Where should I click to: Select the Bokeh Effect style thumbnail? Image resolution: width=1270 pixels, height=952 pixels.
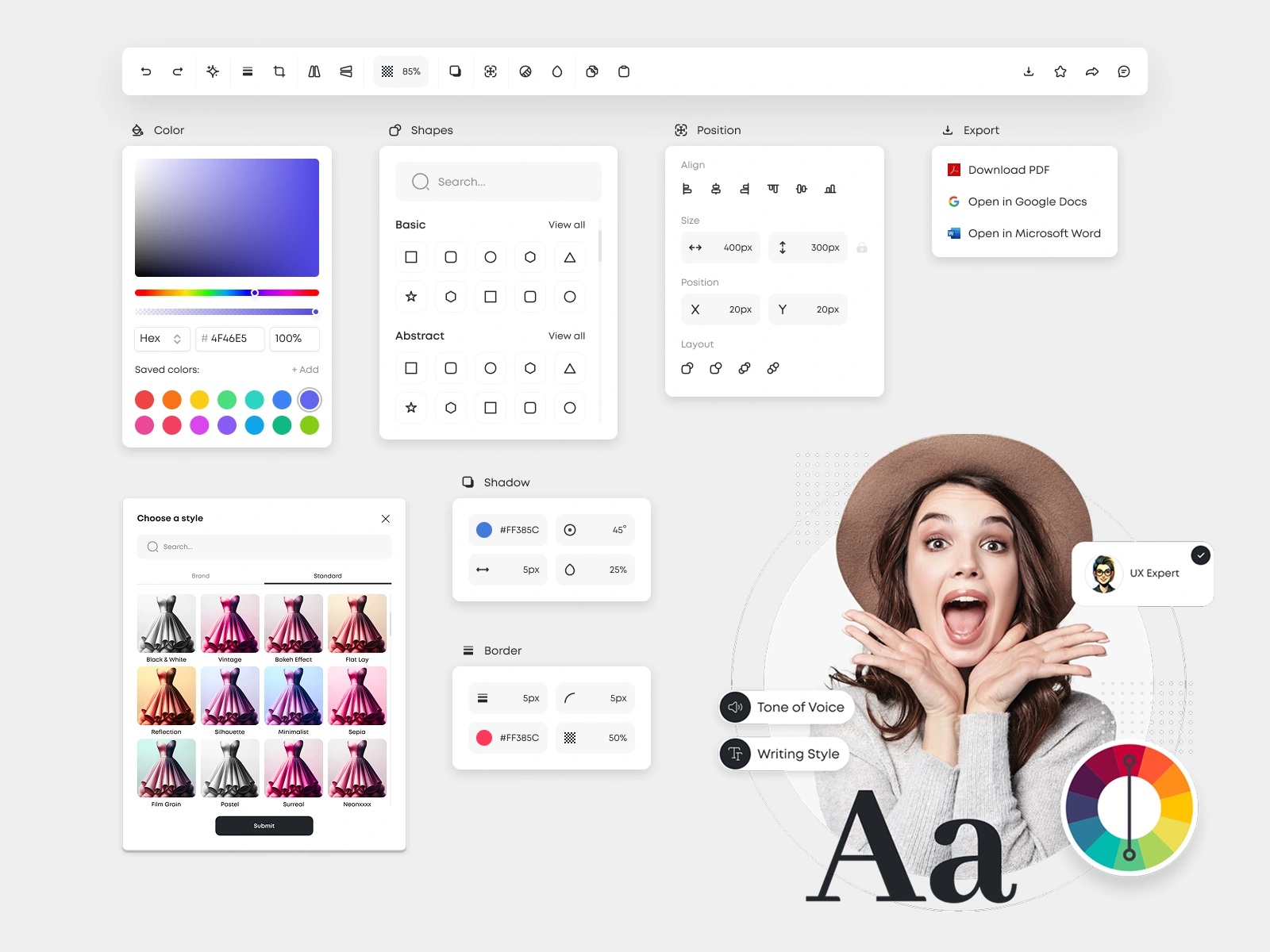[294, 623]
